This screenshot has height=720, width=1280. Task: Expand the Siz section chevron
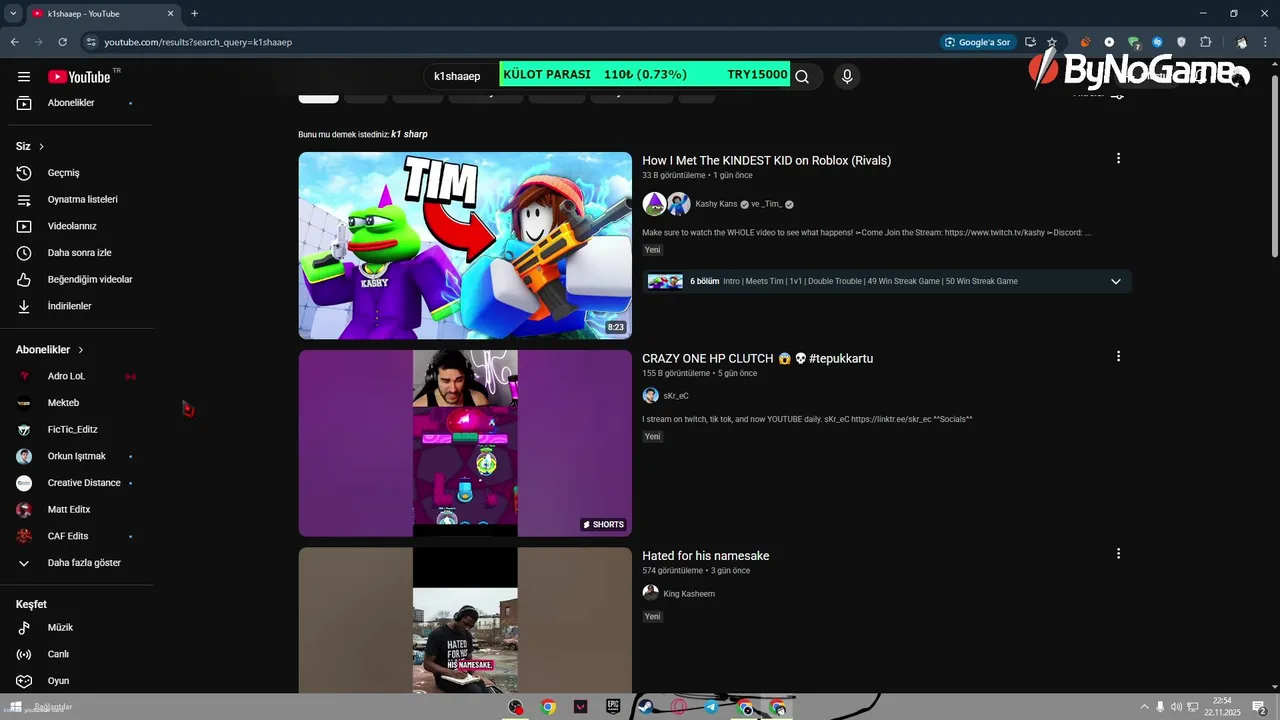point(41,147)
